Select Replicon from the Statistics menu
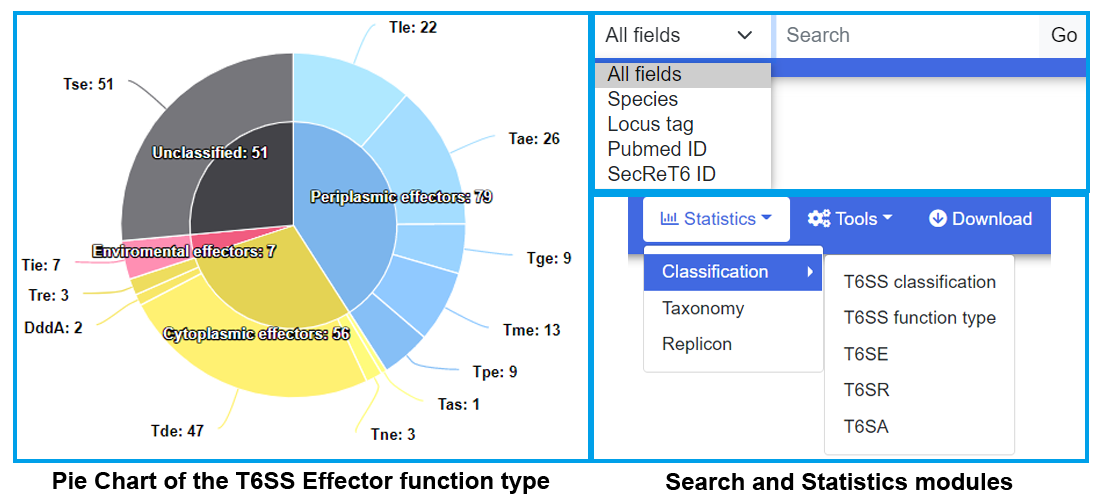1099x494 pixels. point(697,344)
